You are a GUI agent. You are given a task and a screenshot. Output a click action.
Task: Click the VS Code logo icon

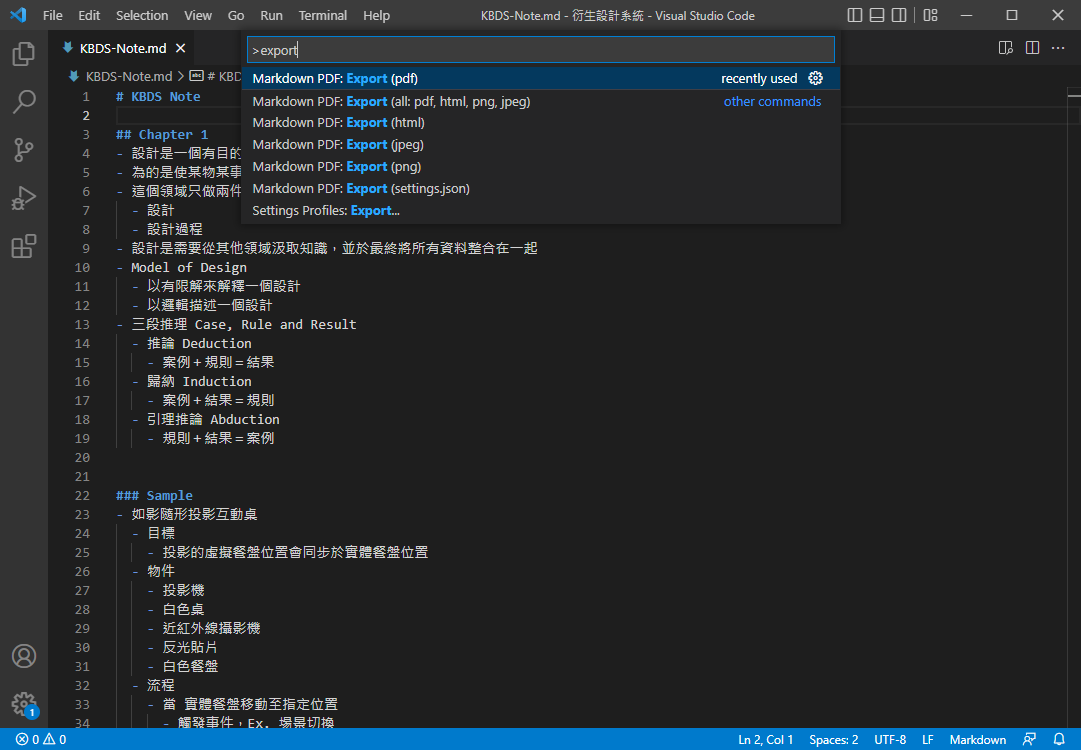(19, 15)
